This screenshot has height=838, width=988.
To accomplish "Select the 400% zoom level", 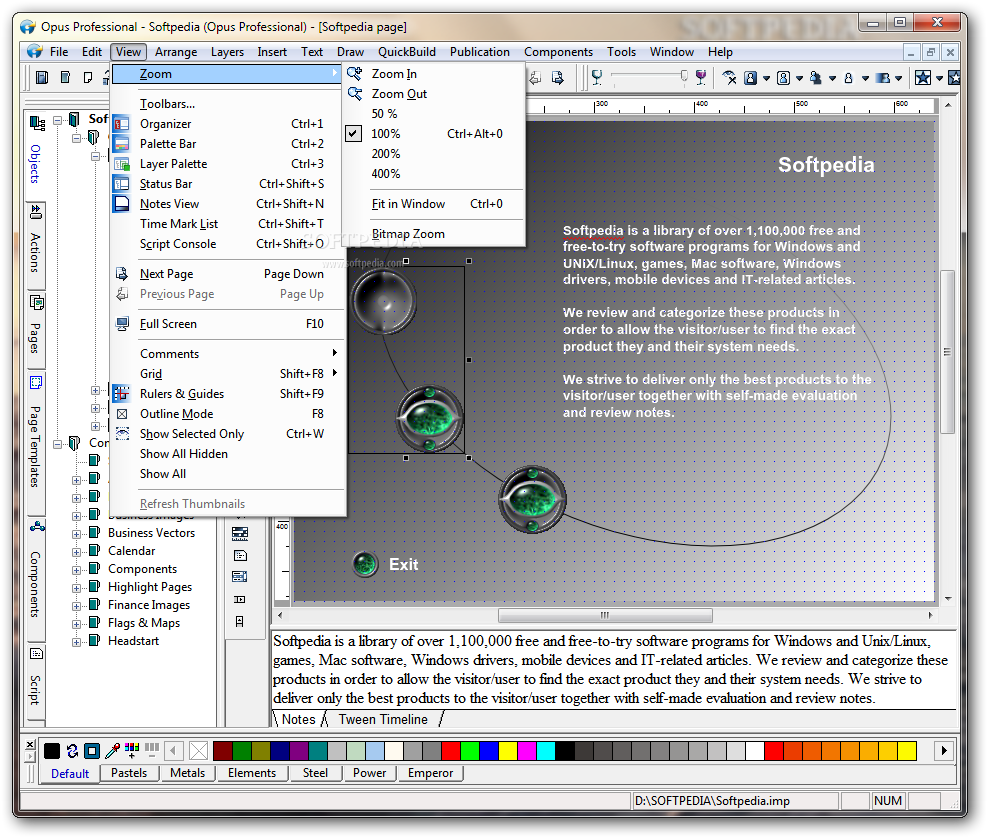I will pos(435,174).
